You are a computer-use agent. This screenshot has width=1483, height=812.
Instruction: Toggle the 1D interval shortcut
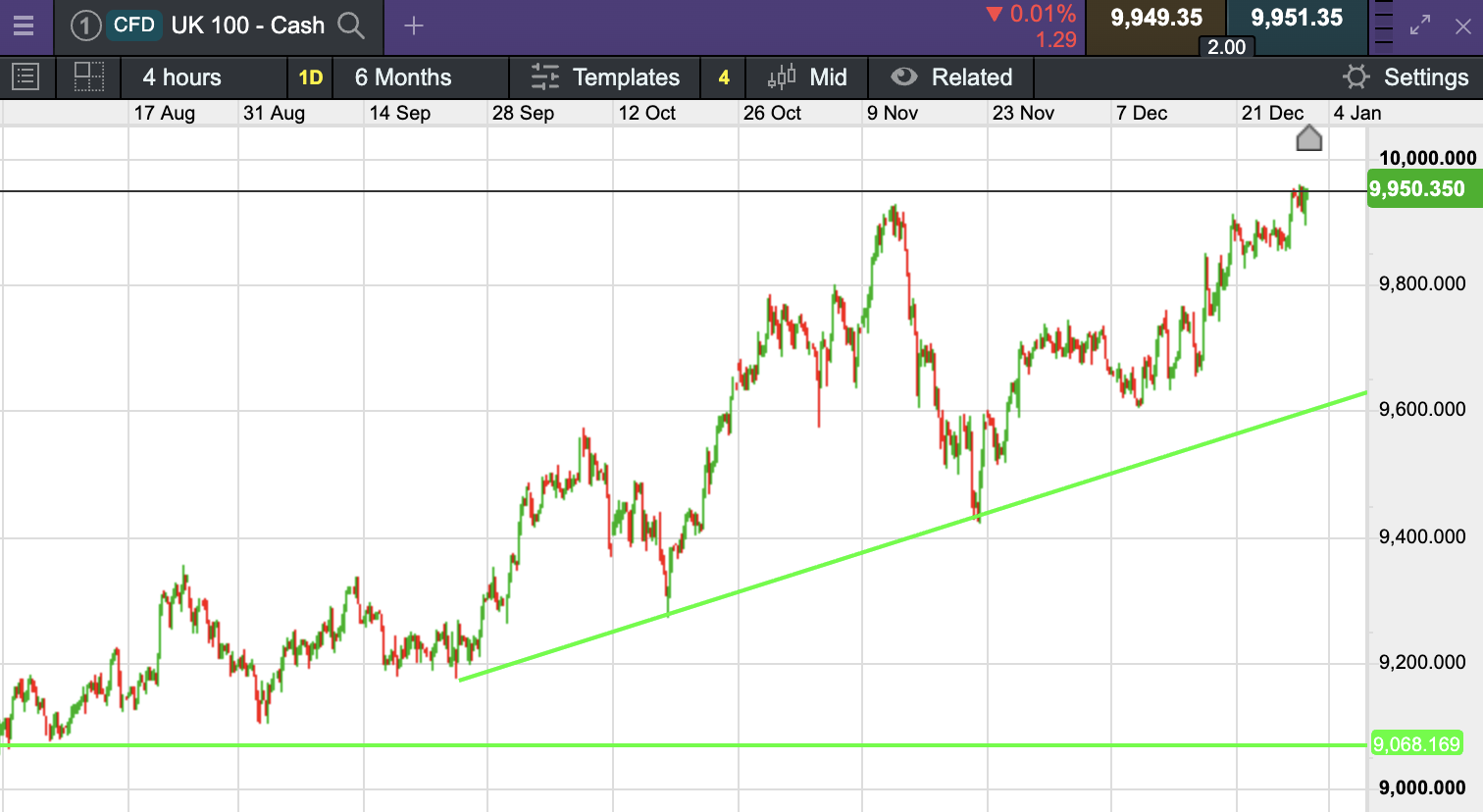(x=310, y=77)
